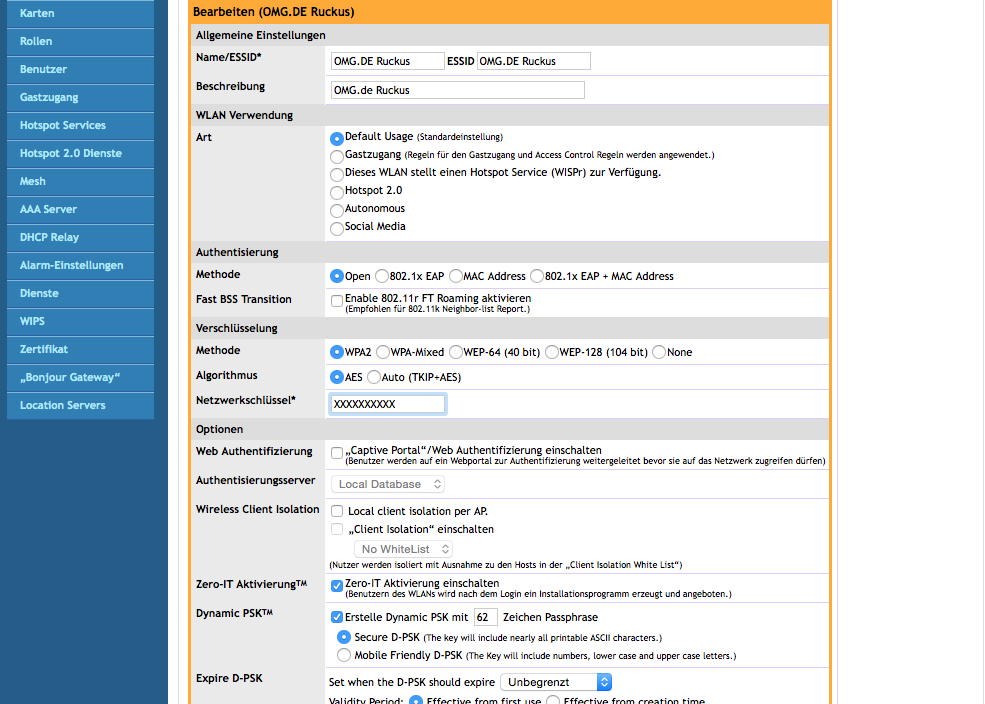This screenshot has width=985, height=704.
Task: Go to Hotspot Services in sidebar
Action: [x=80, y=126]
